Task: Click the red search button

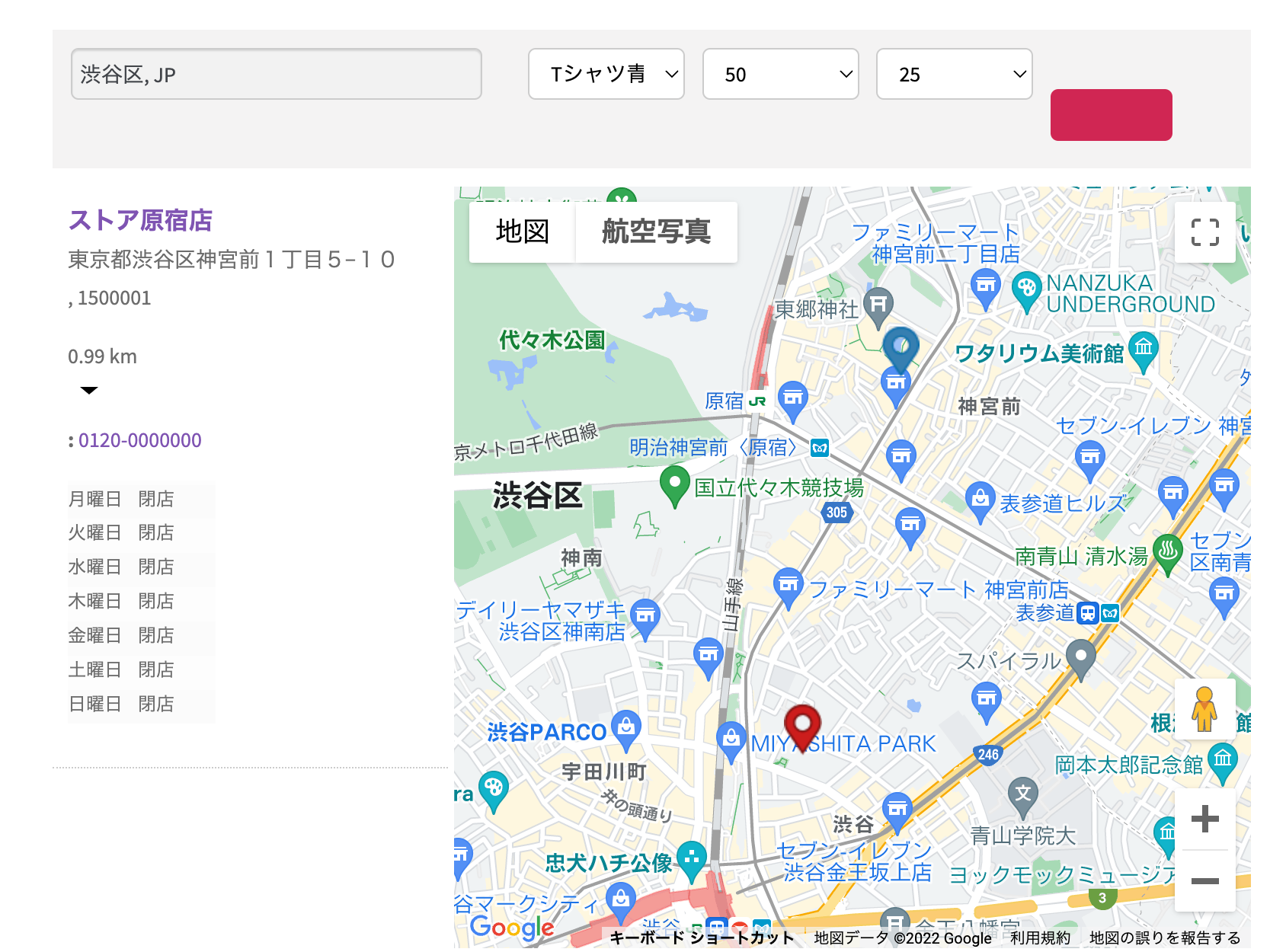Action: (x=1112, y=115)
